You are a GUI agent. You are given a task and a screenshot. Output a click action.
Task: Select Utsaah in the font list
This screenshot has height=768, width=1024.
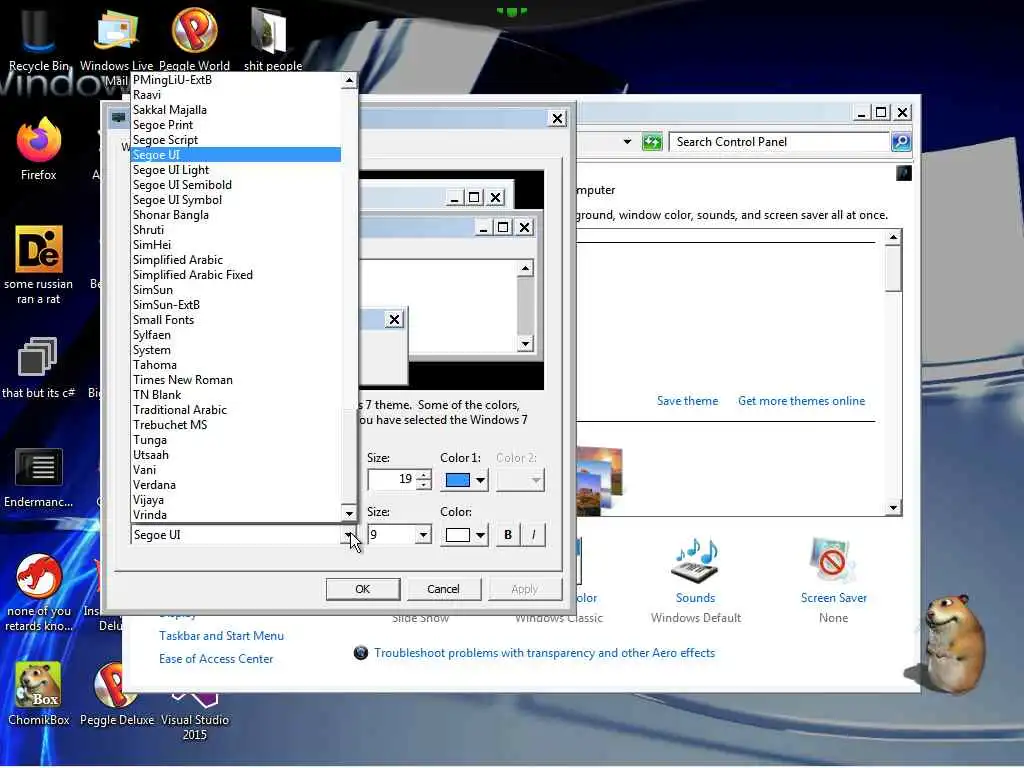click(x=236, y=455)
